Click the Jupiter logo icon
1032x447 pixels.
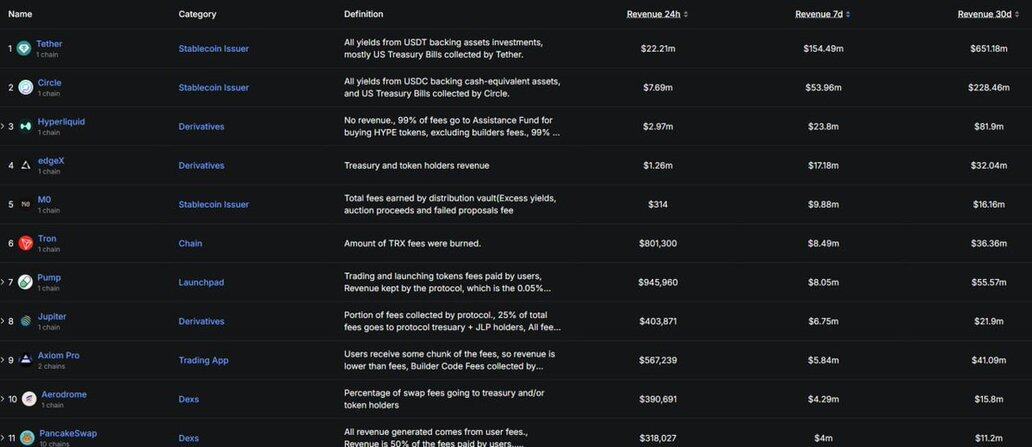point(25,322)
